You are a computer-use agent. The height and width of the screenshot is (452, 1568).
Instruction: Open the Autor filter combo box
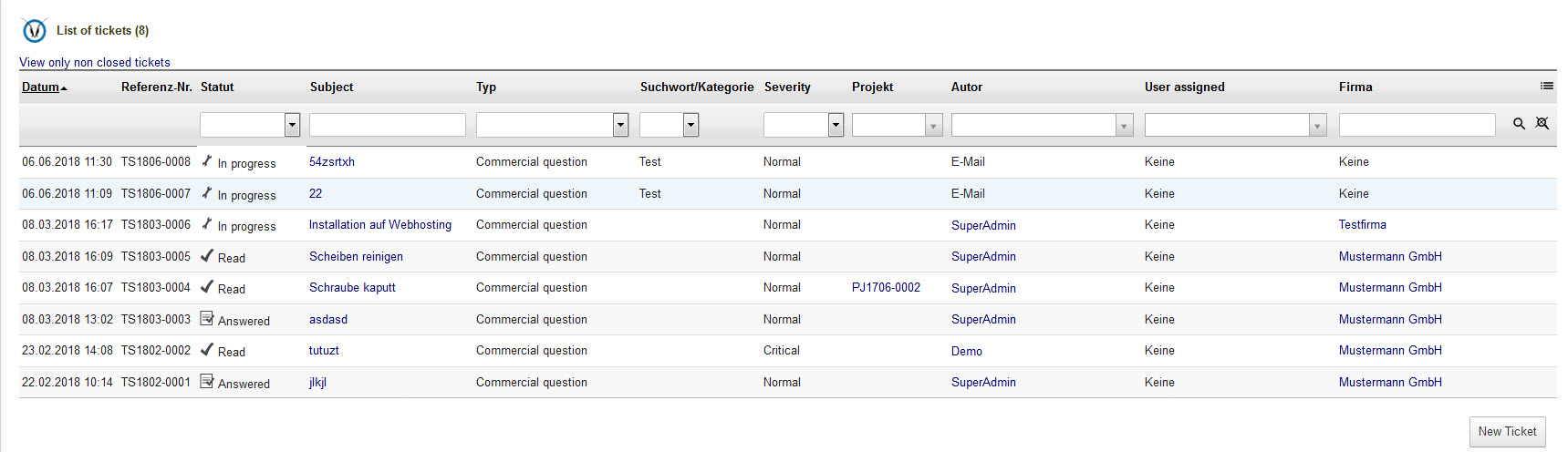[x=1042, y=125]
